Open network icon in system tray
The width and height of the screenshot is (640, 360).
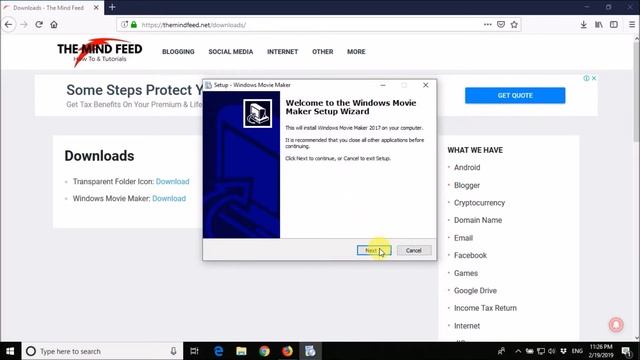[x=541, y=351]
